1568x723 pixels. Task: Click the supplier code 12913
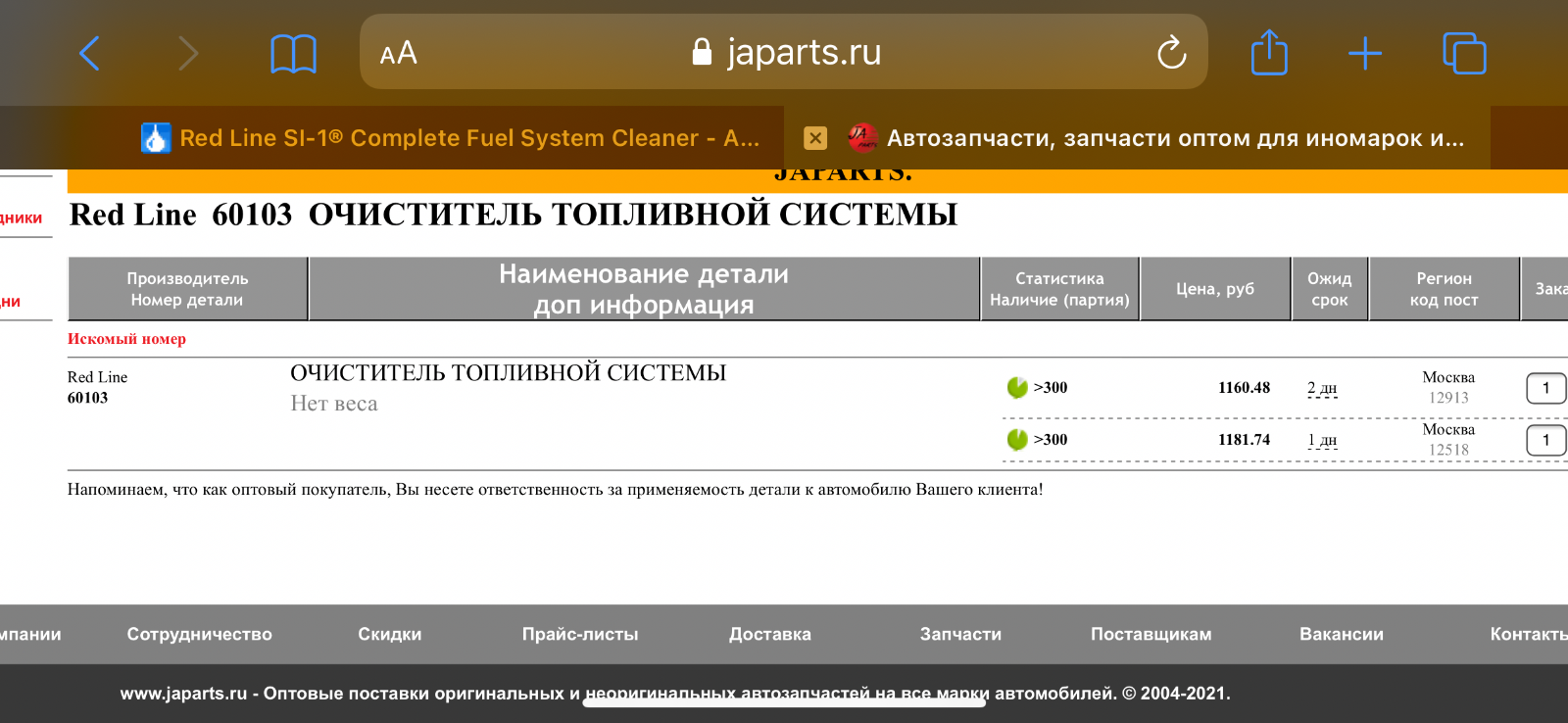pos(1448,398)
